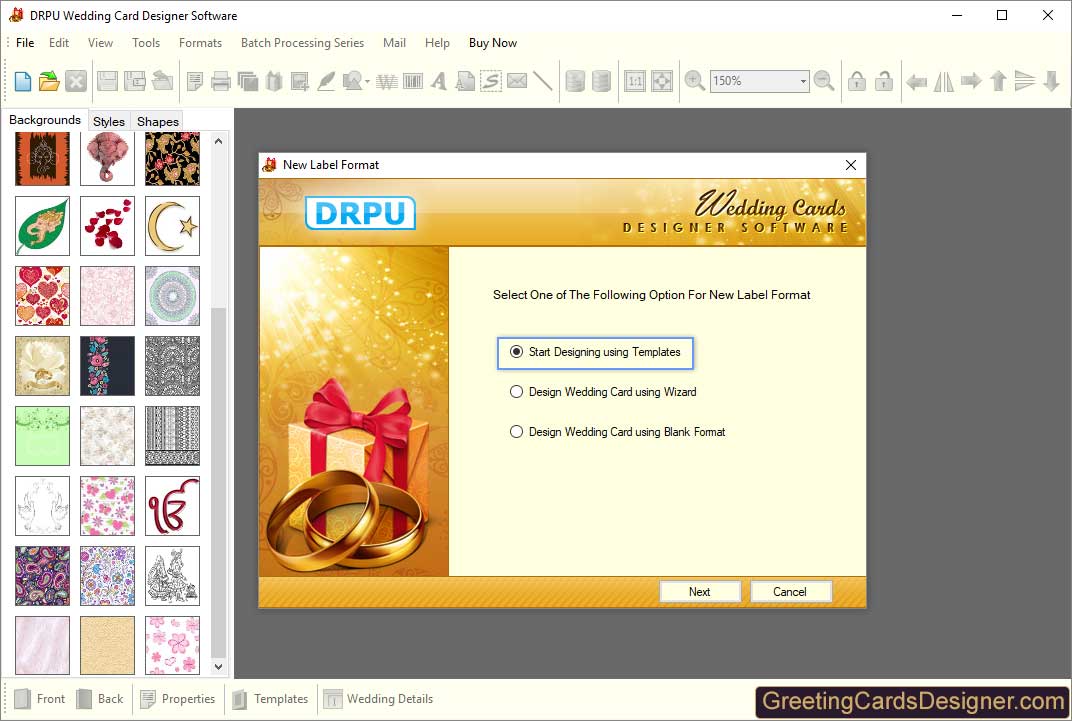The image size is (1072, 721).
Task: Open the Formats menu
Action: click(x=200, y=42)
